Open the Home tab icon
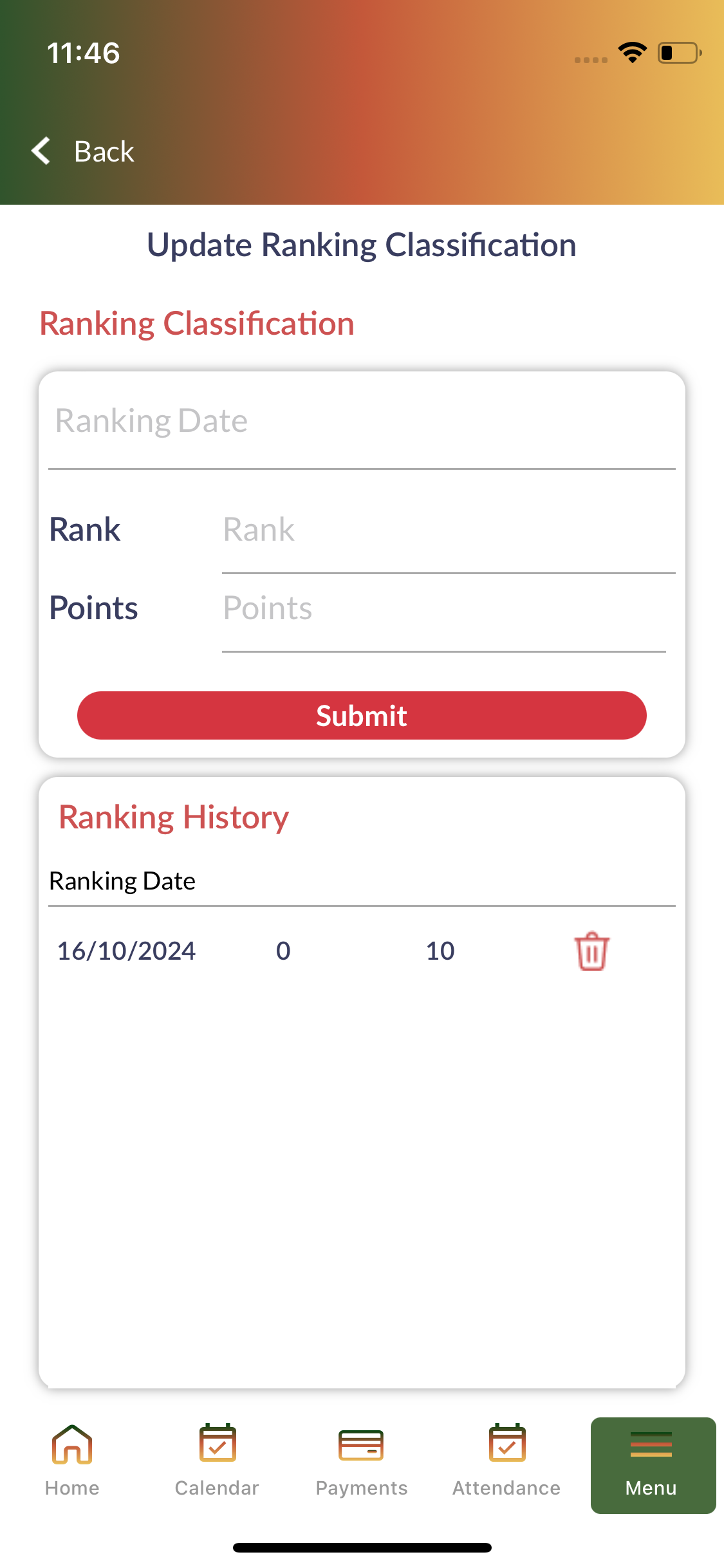724x1568 pixels. (72, 1445)
